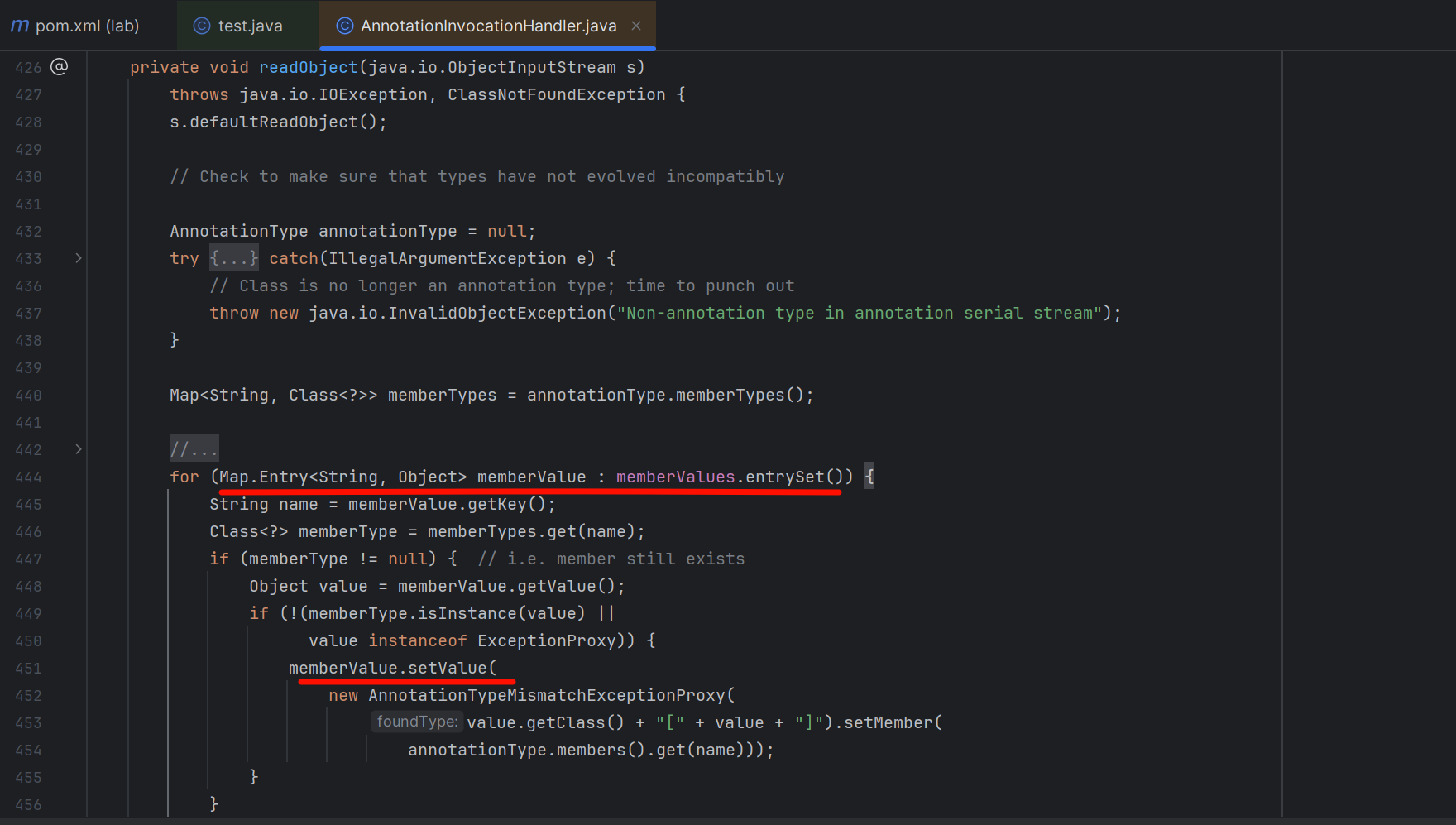Click the @ gutter icon on line 426
Image resolution: width=1456 pixels, height=825 pixels.
(60, 66)
